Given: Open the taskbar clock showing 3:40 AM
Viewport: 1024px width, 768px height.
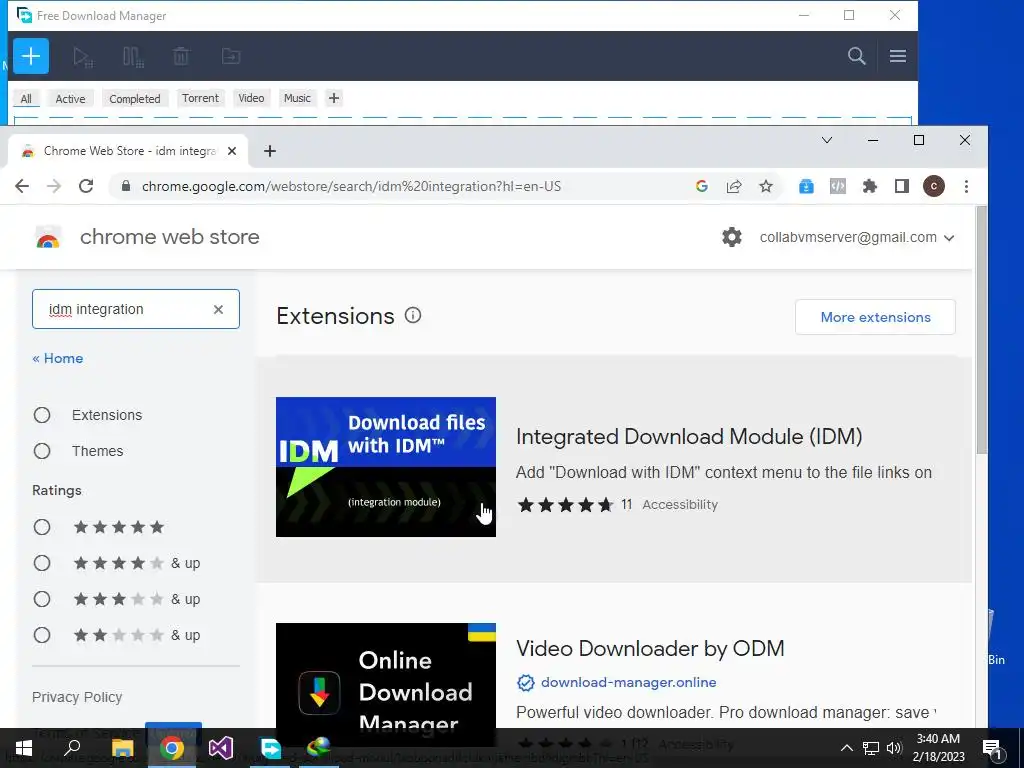Looking at the screenshot, I should (x=938, y=748).
